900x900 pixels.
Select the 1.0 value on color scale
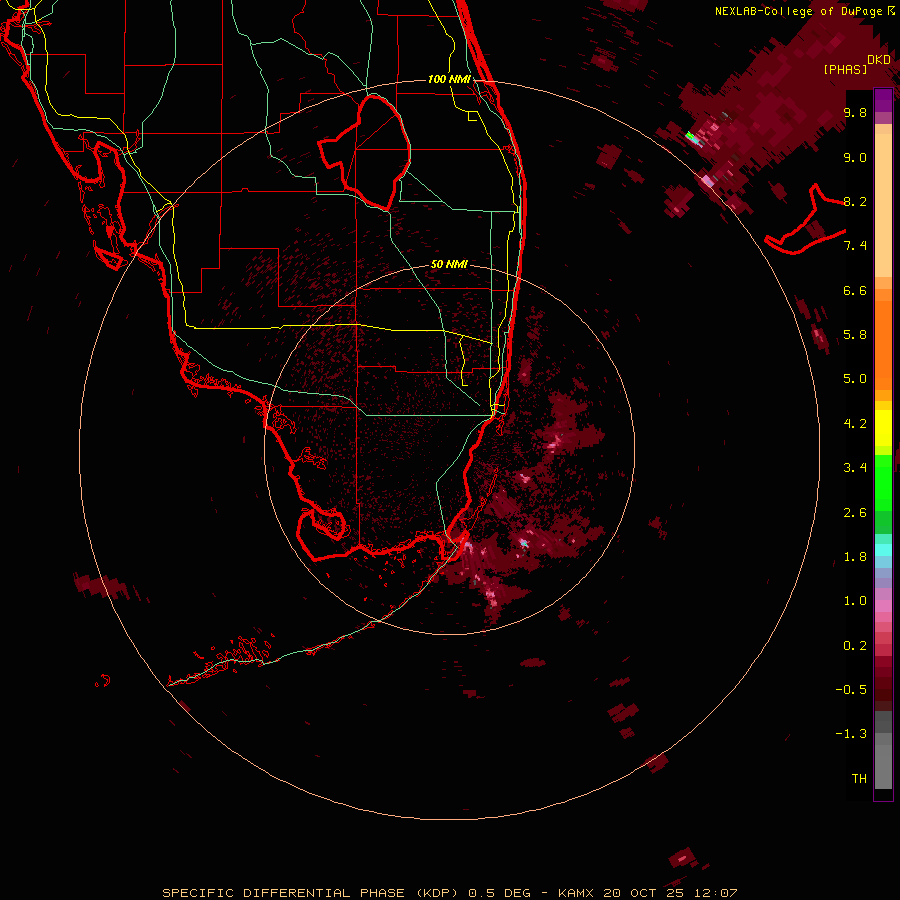tap(855, 601)
